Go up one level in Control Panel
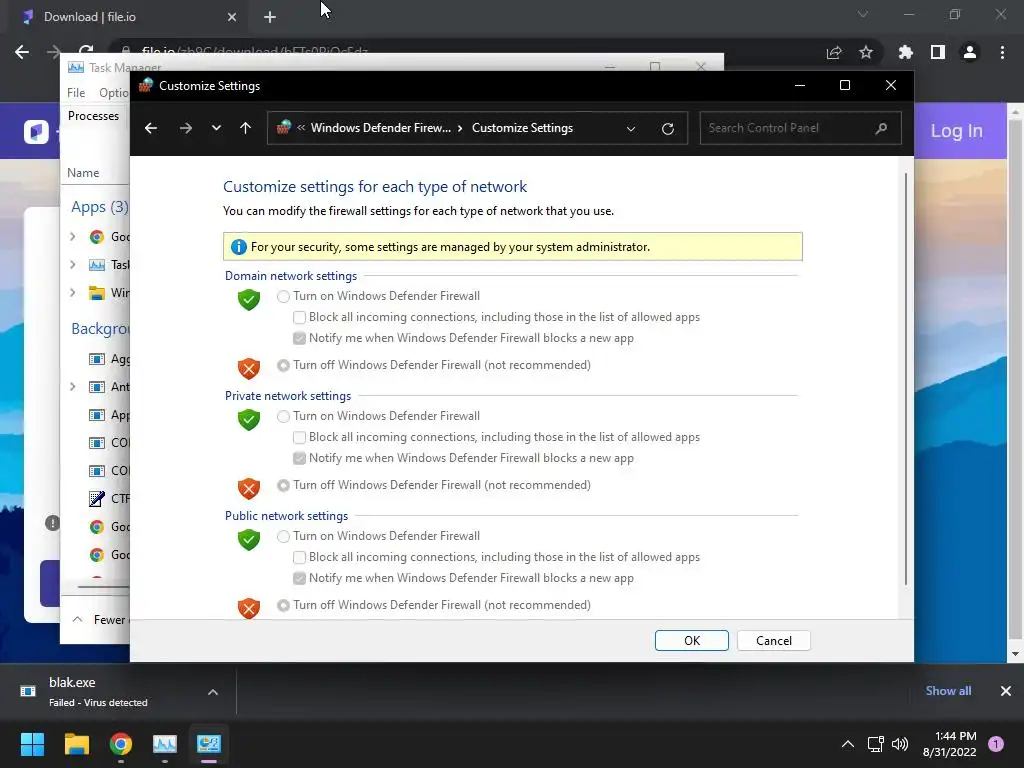1024x768 pixels. click(x=246, y=128)
